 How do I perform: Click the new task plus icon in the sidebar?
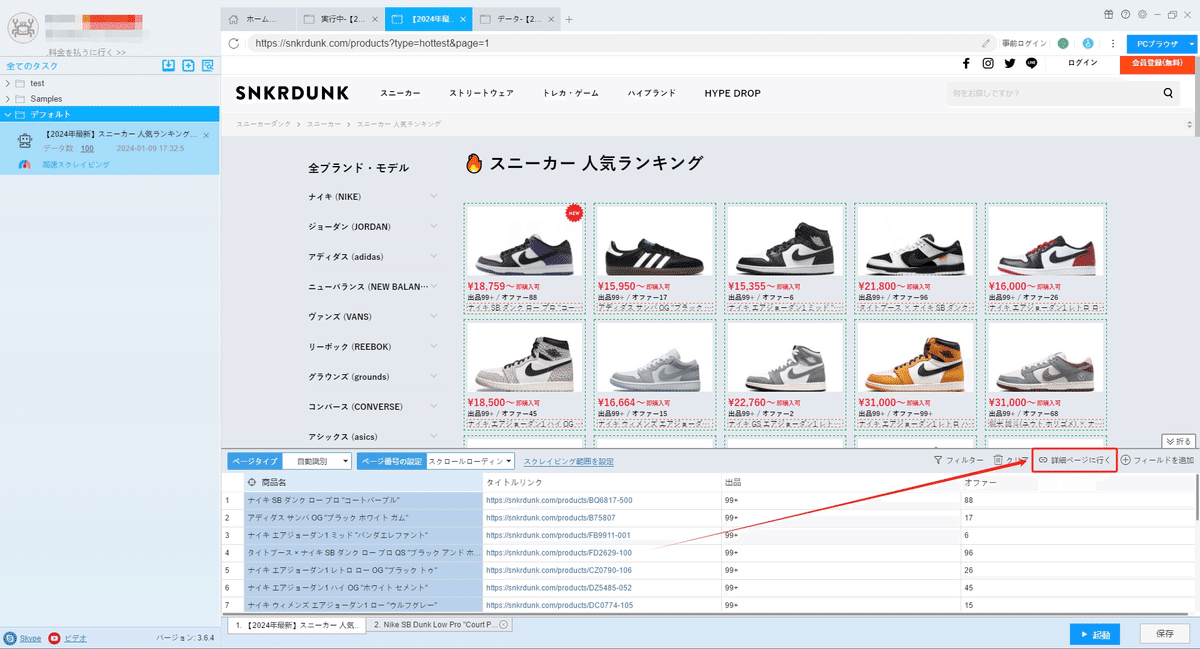[x=188, y=66]
